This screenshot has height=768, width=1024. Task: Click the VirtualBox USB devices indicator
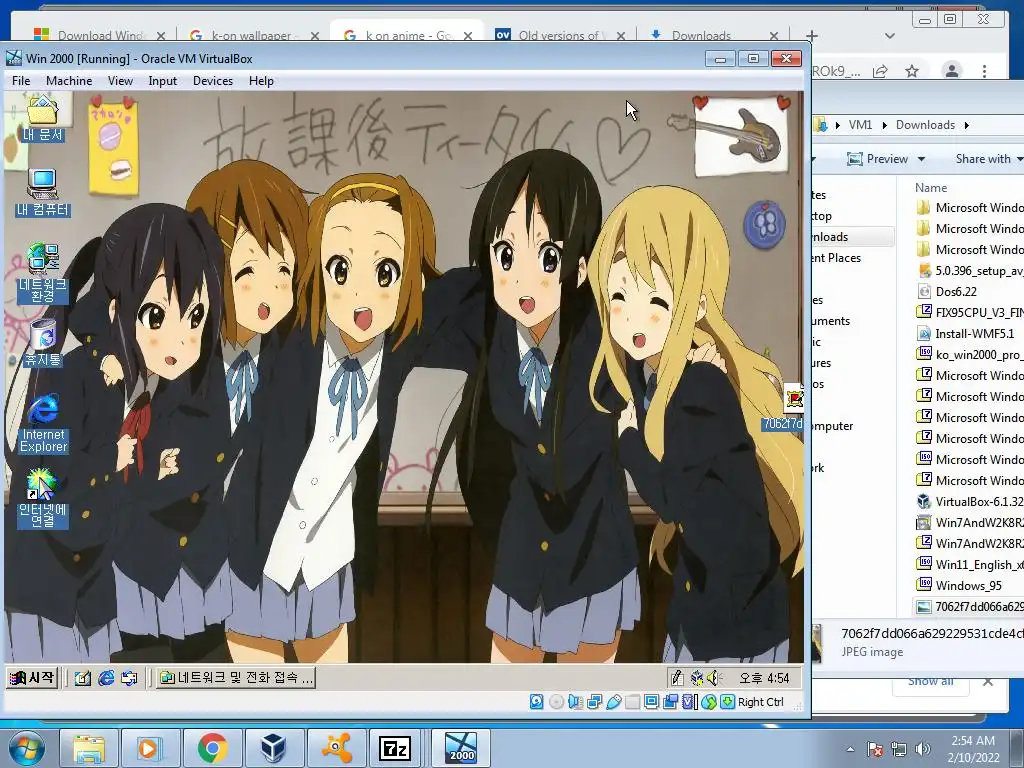pyautogui.click(x=614, y=702)
